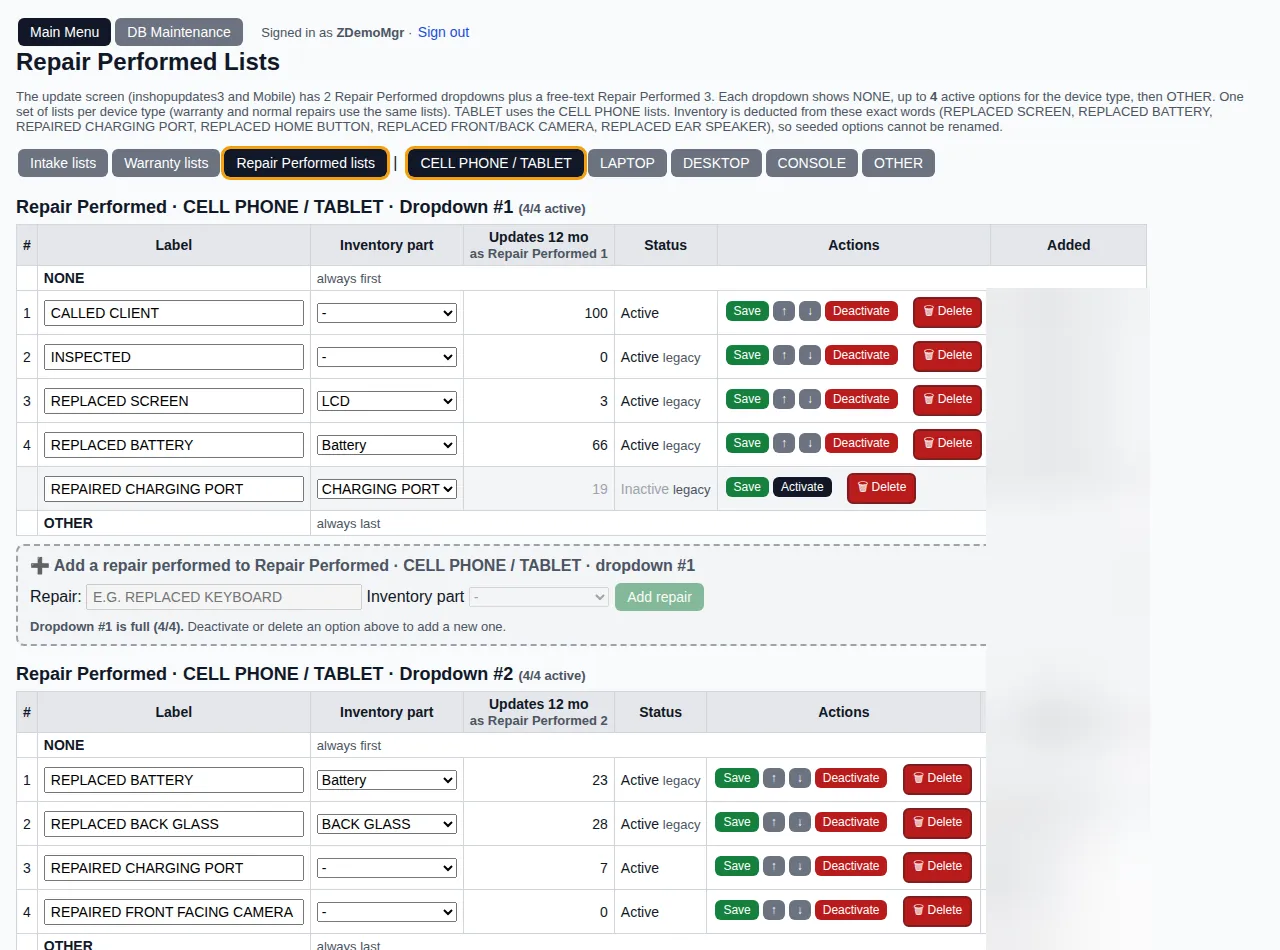
Task: Open inventory part dropdown for CALLED CLIENT
Action: point(387,313)
